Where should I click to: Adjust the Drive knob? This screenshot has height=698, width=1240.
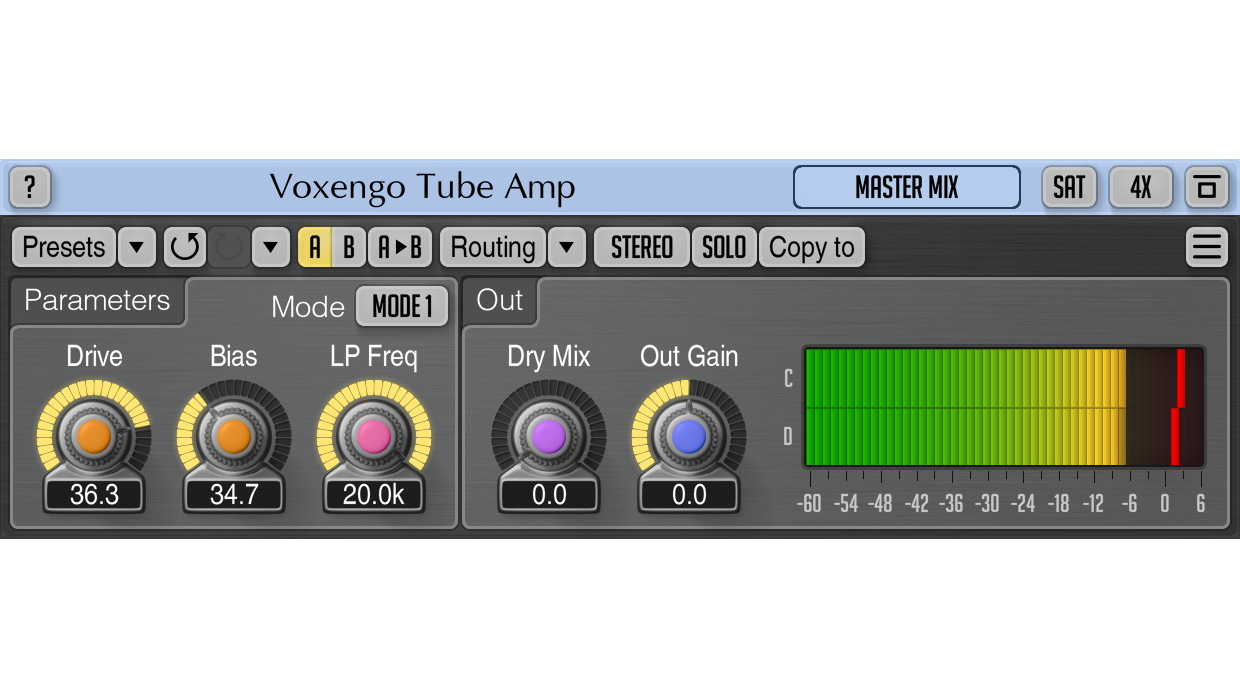coord(94,434)
